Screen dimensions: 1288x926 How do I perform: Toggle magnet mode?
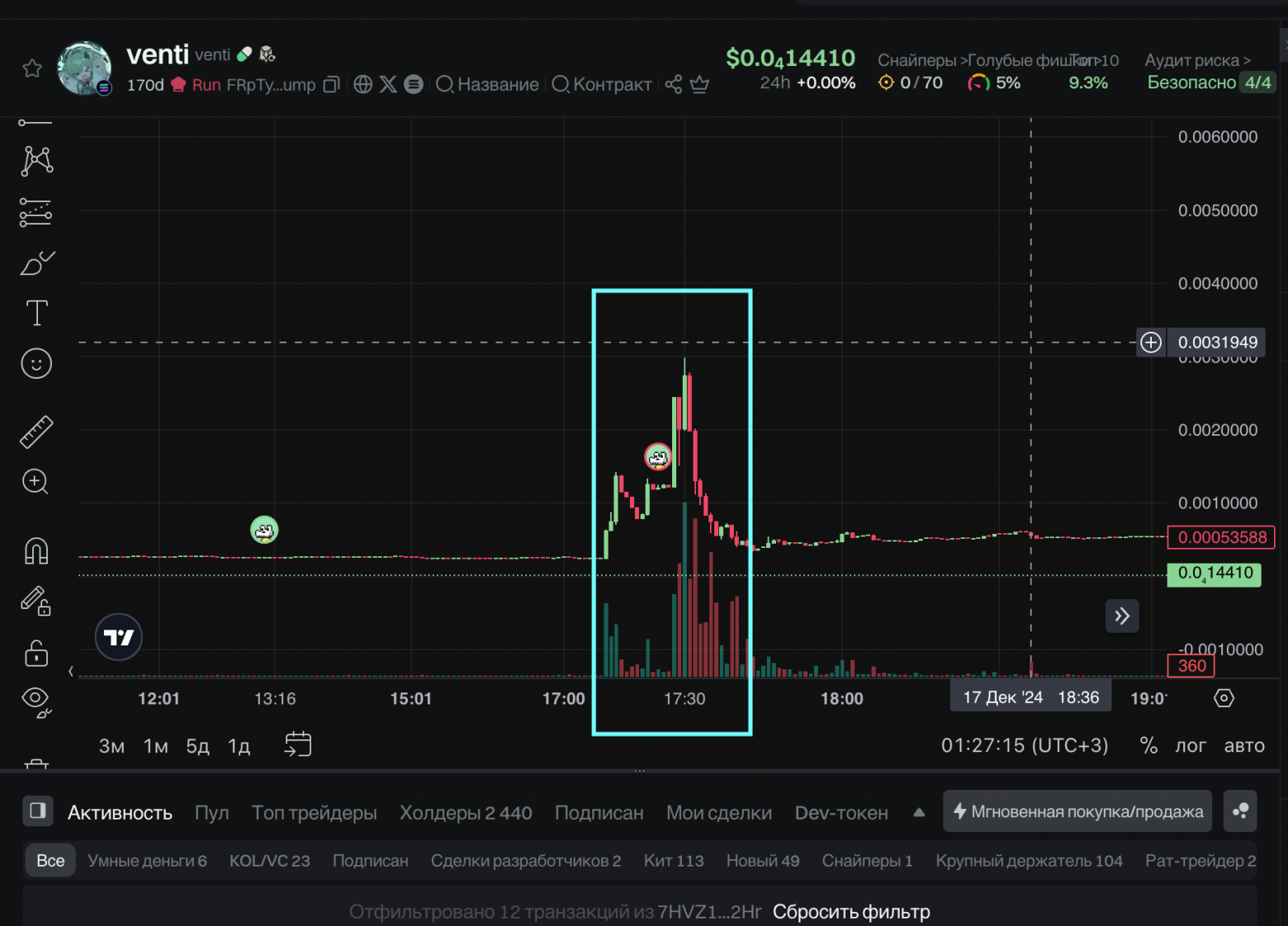36,550
